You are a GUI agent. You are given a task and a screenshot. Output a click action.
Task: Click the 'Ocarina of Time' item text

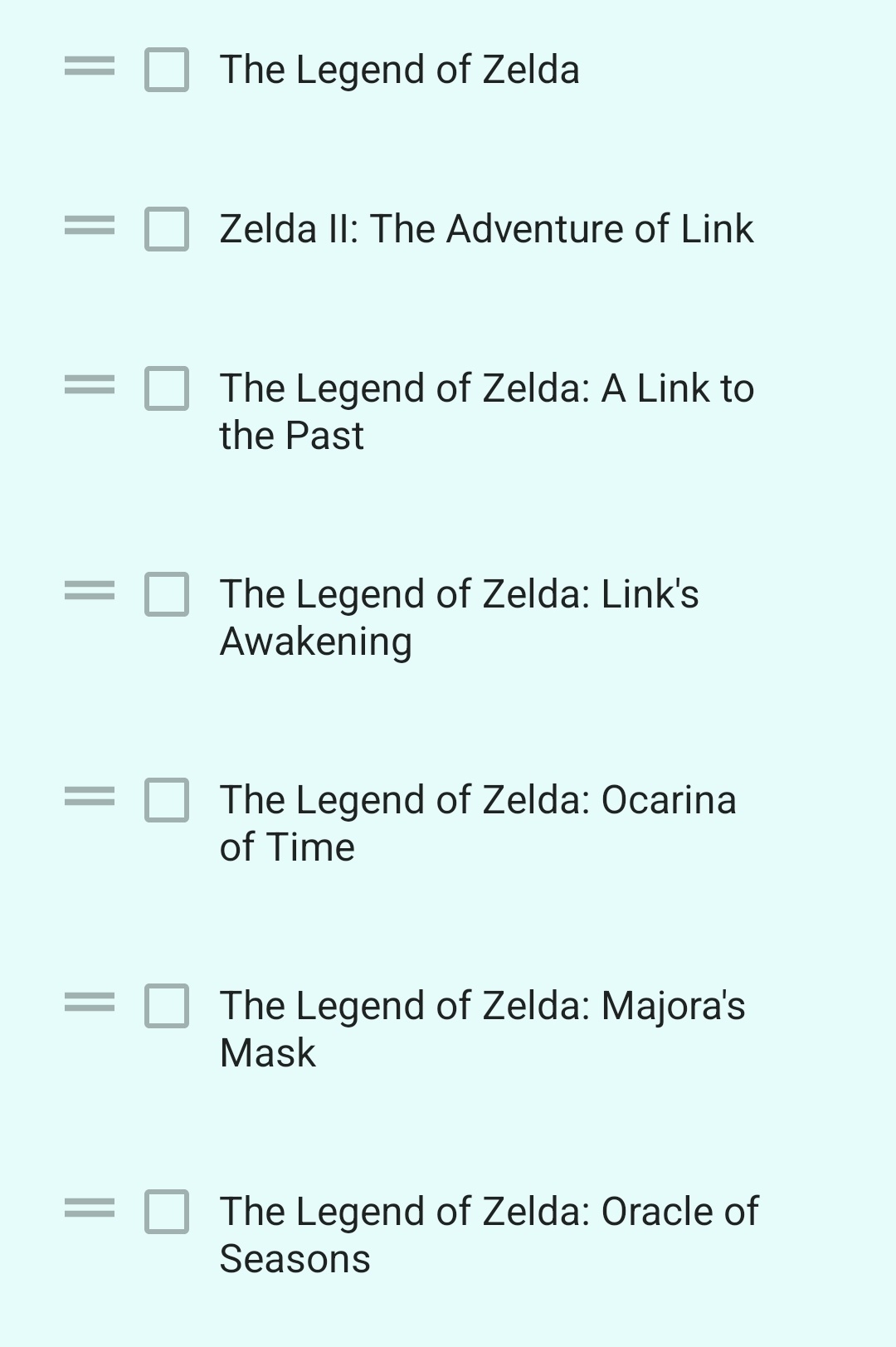click(x=477, y=823)
